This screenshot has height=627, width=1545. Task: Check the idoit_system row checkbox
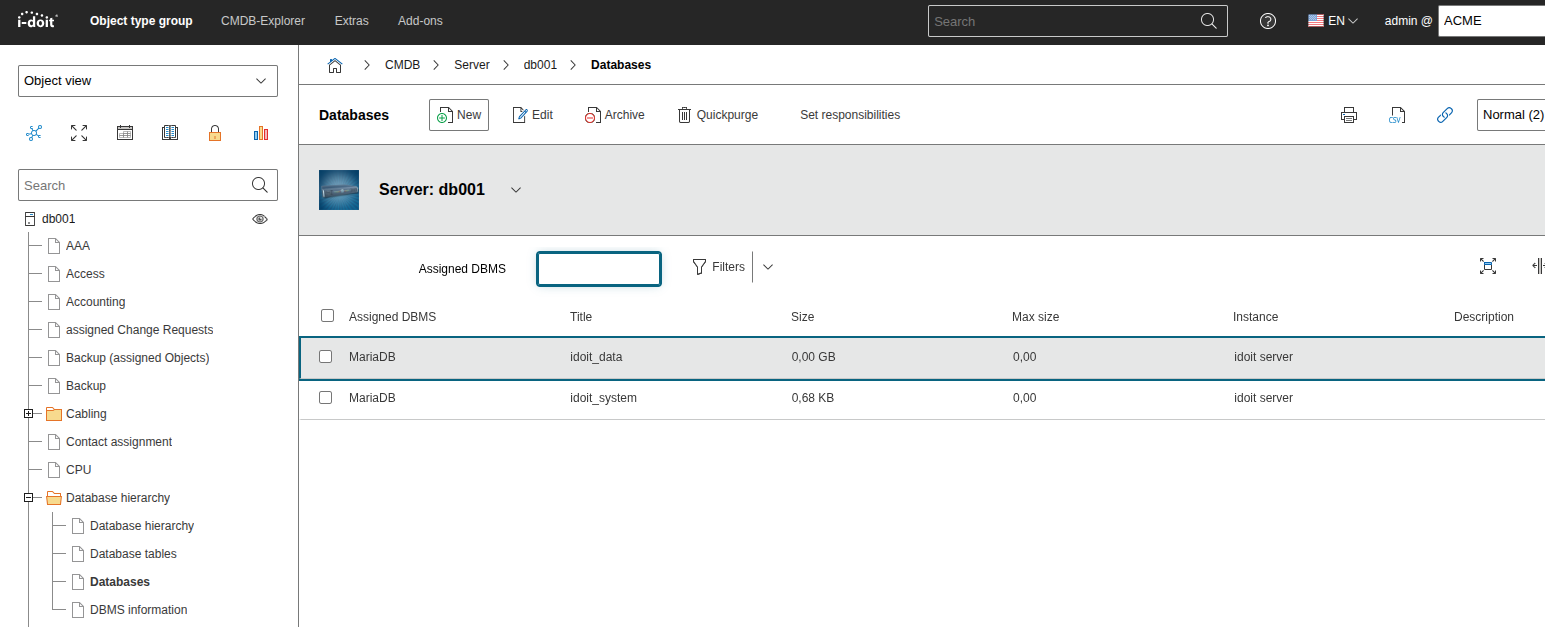pos(325,397)
